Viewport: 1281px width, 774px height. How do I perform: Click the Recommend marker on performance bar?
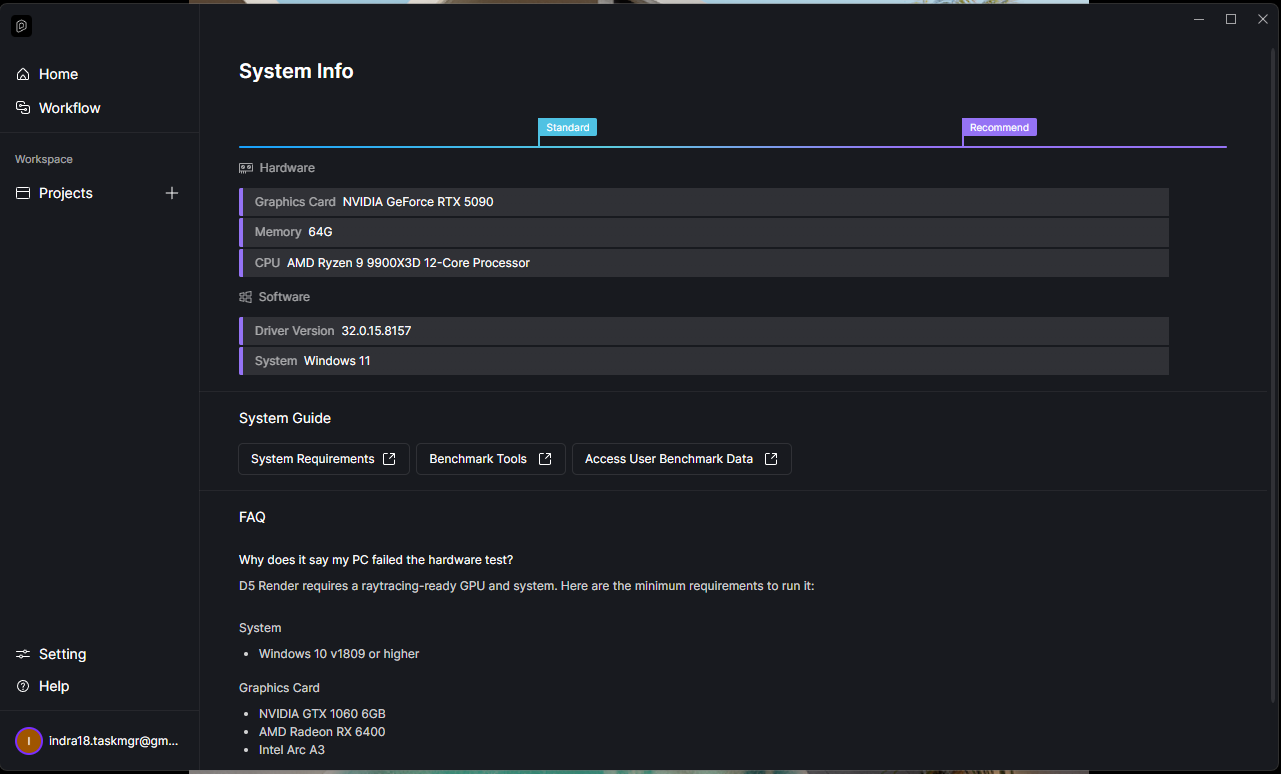pyautogui.click(x=999, y=127)
